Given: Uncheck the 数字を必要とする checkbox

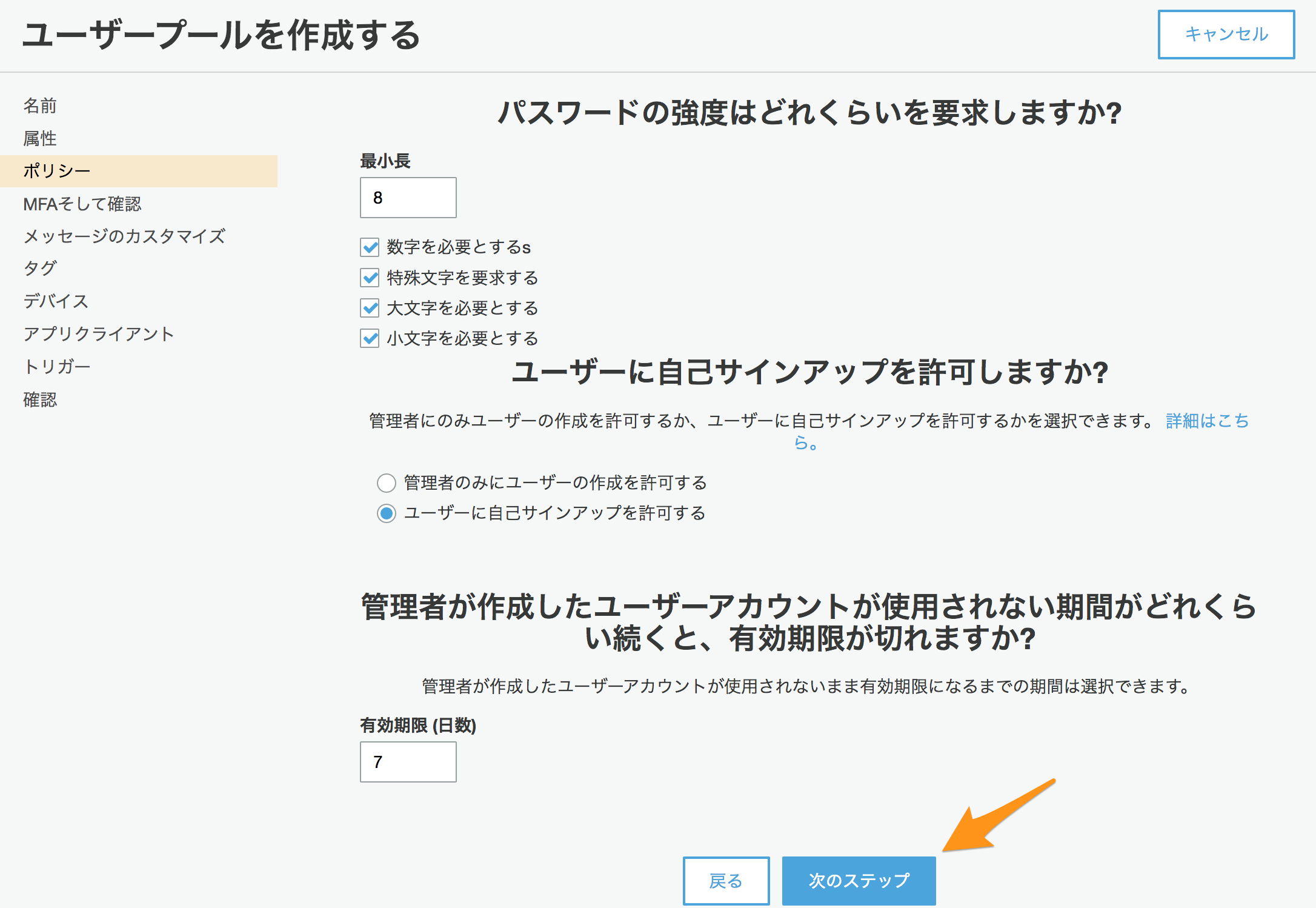Looking at the screenshot, I should coord(370,247).
